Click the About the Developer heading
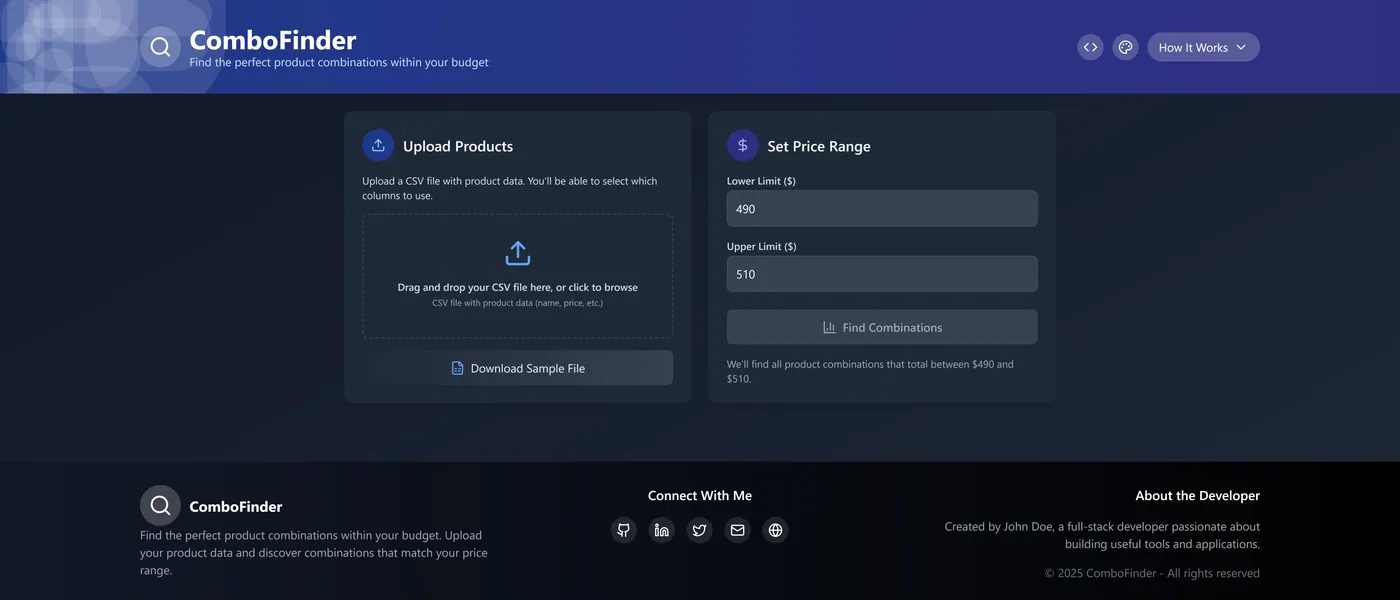1400x600 pixels. [1197, 496]
